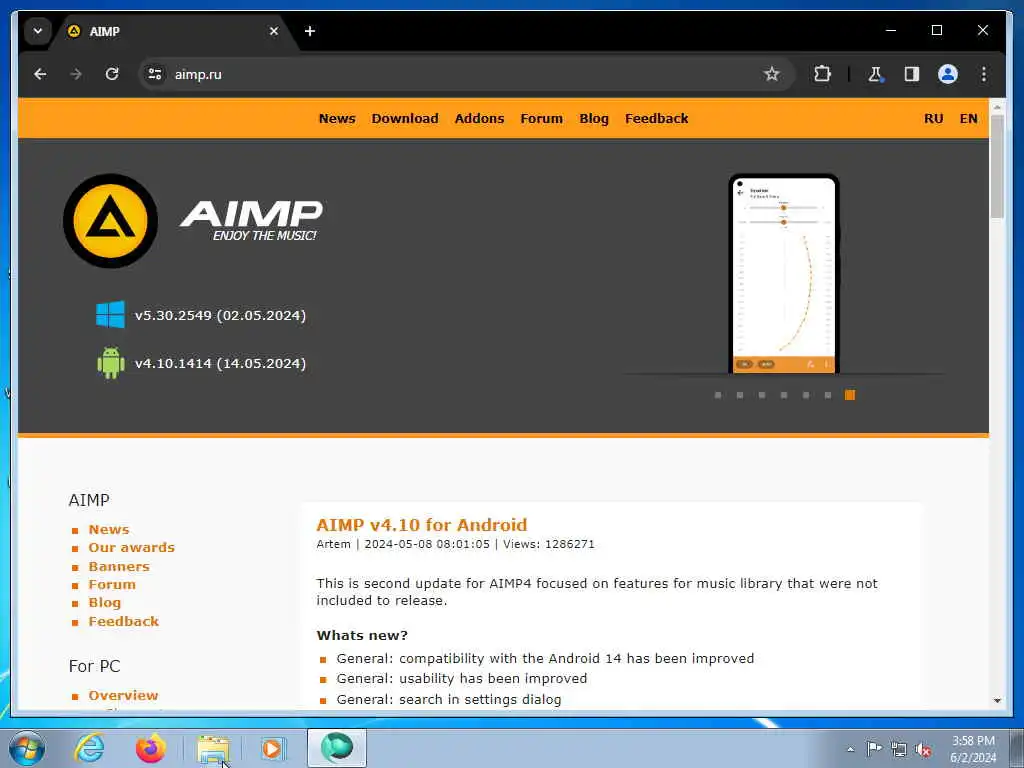
Task: Launch Firefox from the taskbar
Action: click(x=151, y=748)
